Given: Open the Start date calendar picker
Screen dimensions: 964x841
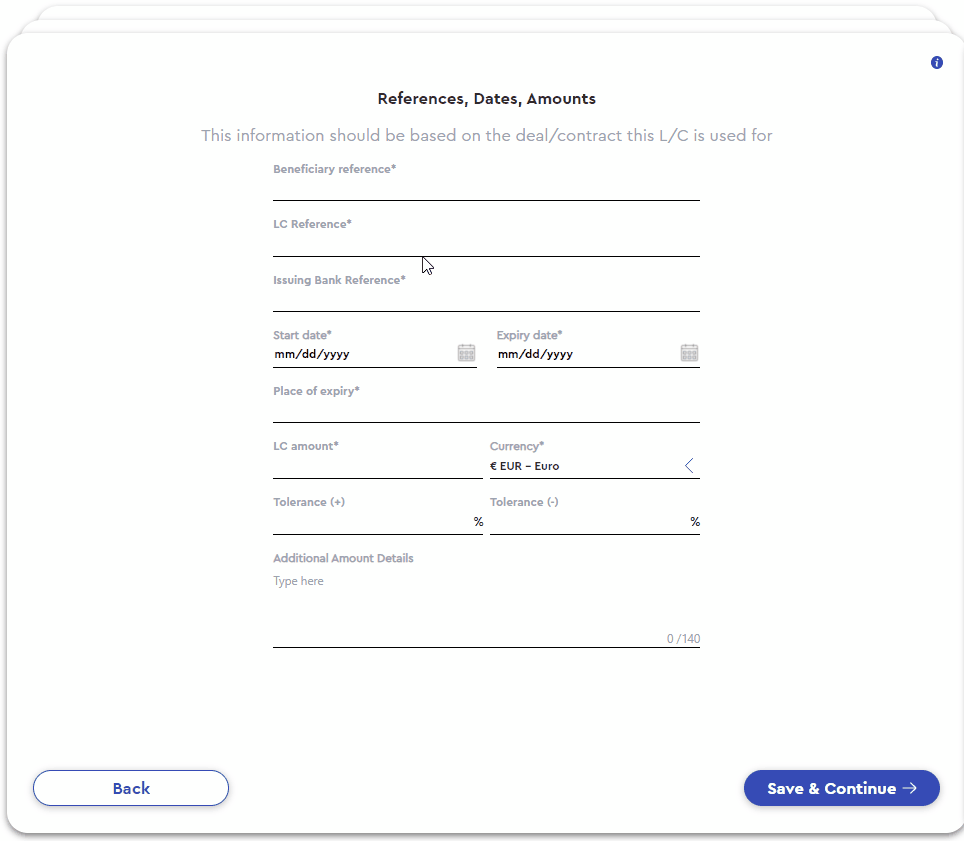Looking at the screenshot, I should 466,352.
